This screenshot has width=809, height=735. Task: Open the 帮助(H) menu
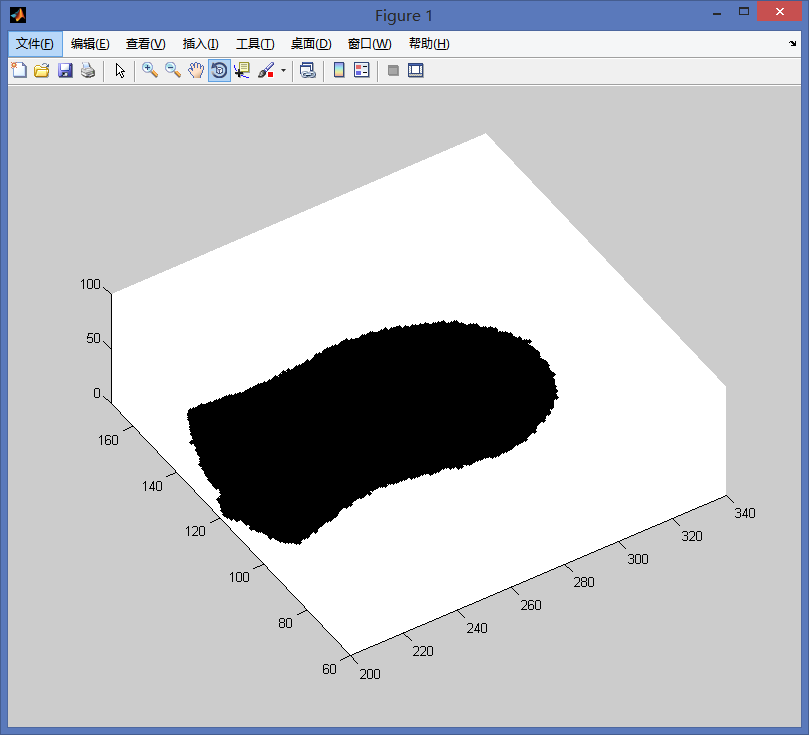tap(429, 44)
